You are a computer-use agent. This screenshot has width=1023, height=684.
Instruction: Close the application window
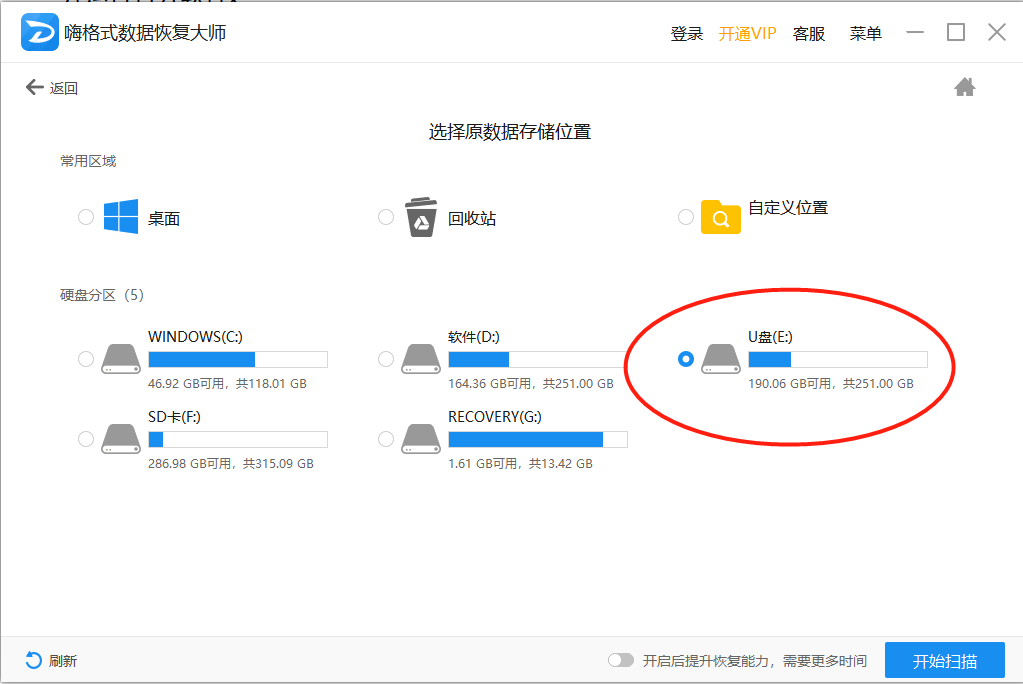(x=996, y=32)
